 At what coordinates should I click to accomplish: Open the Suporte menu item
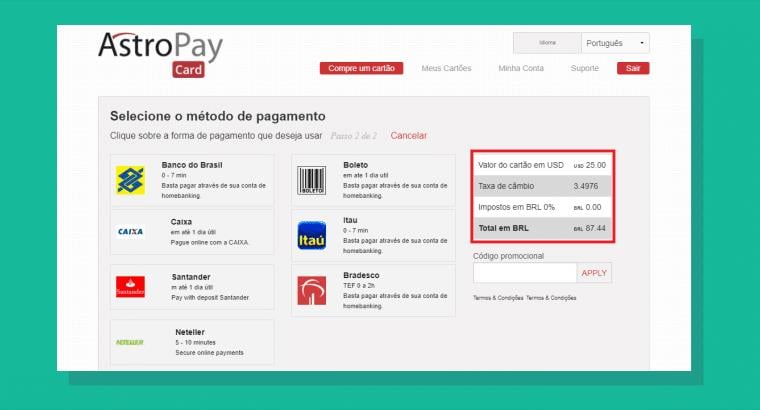(585, 68)
